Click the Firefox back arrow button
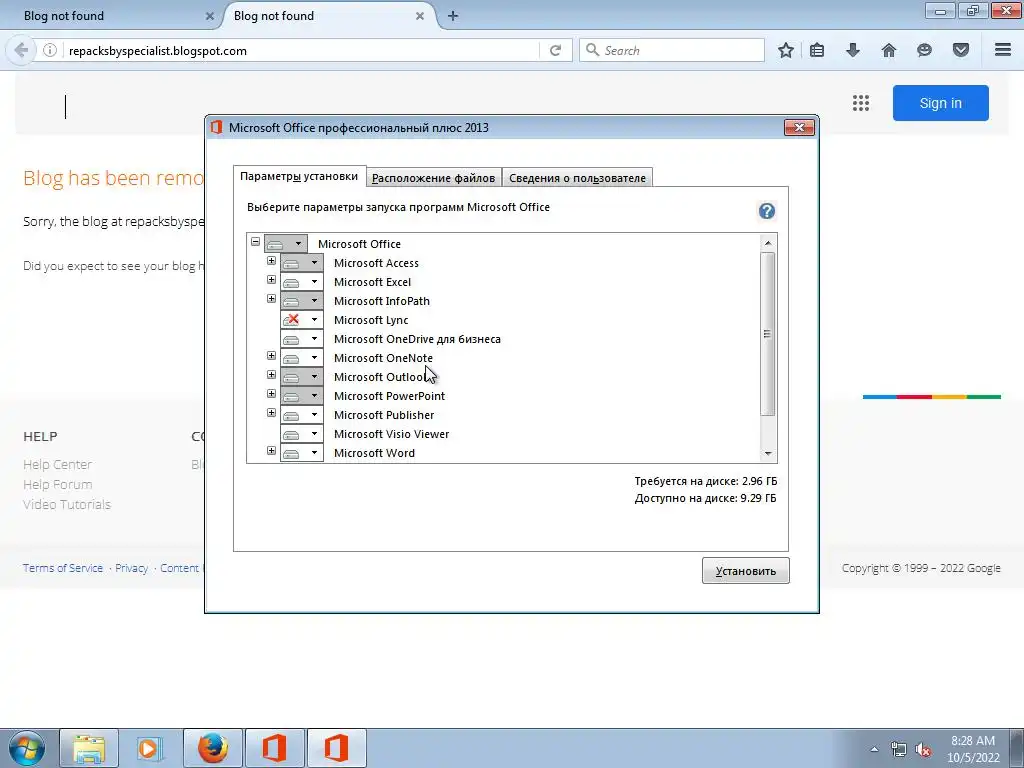Image resolution: width=1024 pixels, height=768 pixels. [x=21, y=50]
